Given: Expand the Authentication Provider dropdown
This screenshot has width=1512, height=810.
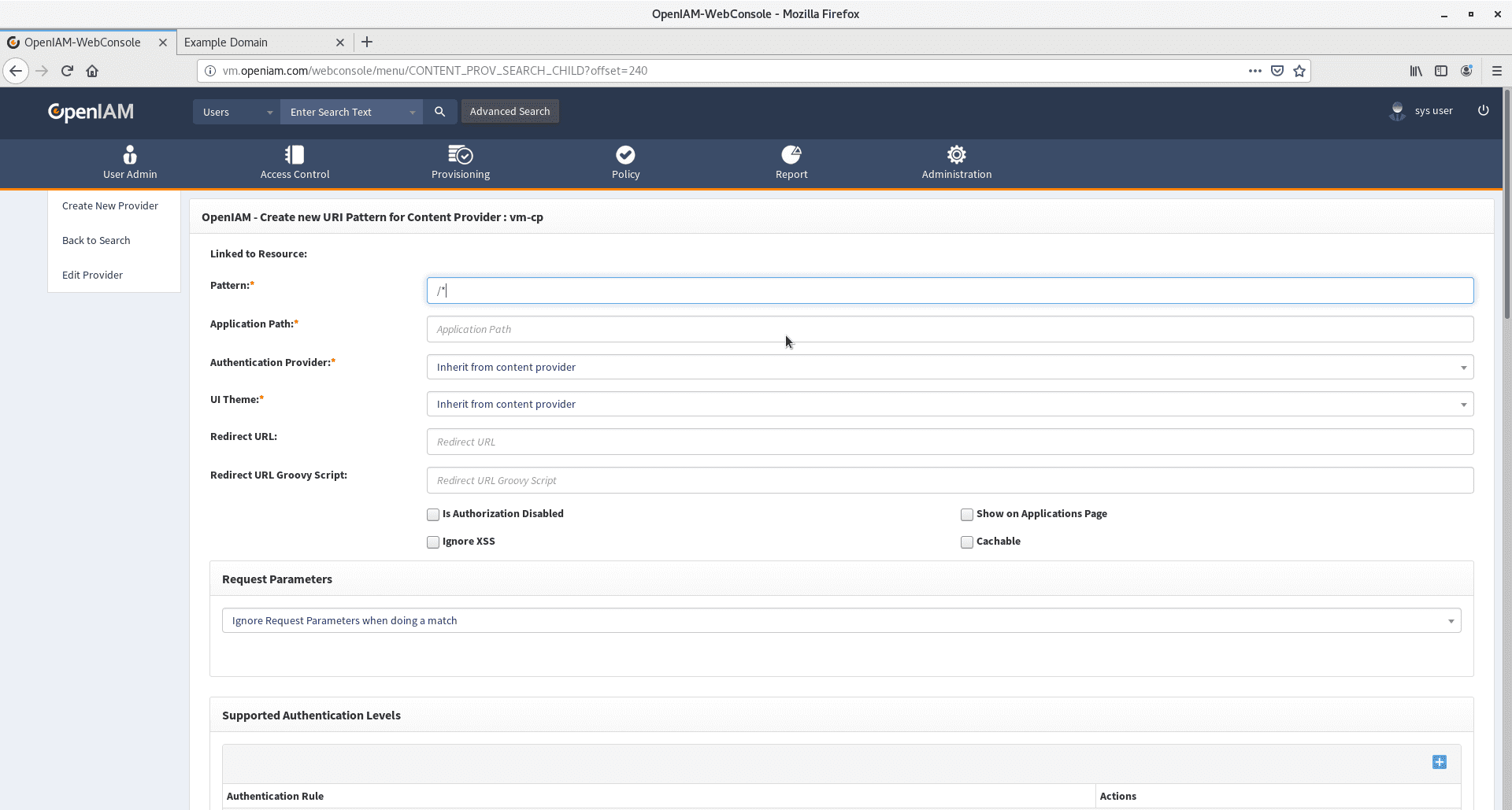Looking at the screenshot, I should (x=950, y=367).
